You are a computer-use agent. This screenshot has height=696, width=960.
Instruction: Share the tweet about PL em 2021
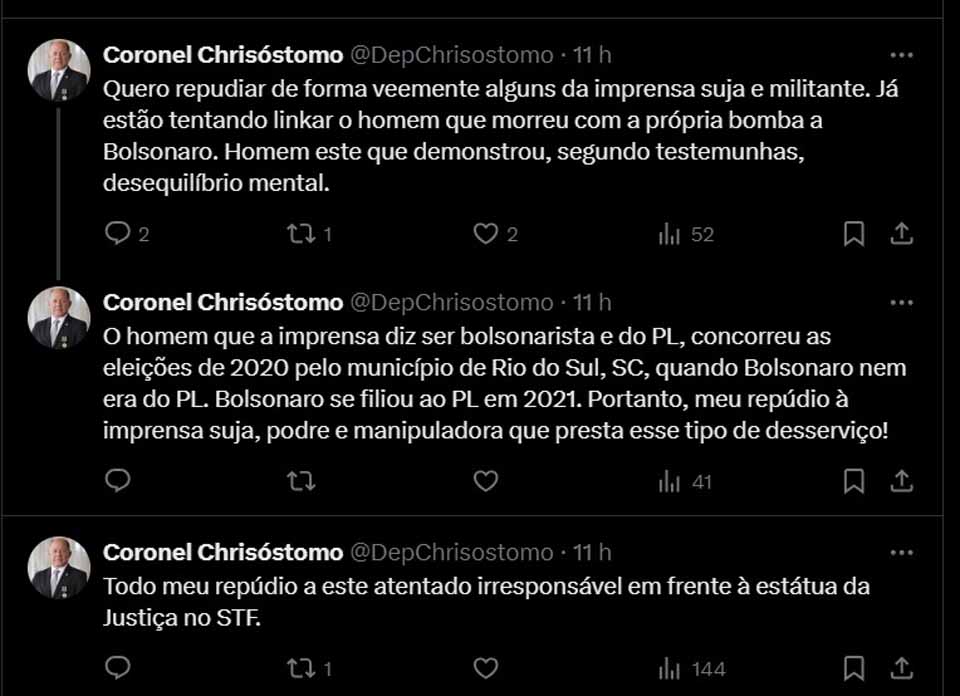pyautogui.click(x=901, y=481)
